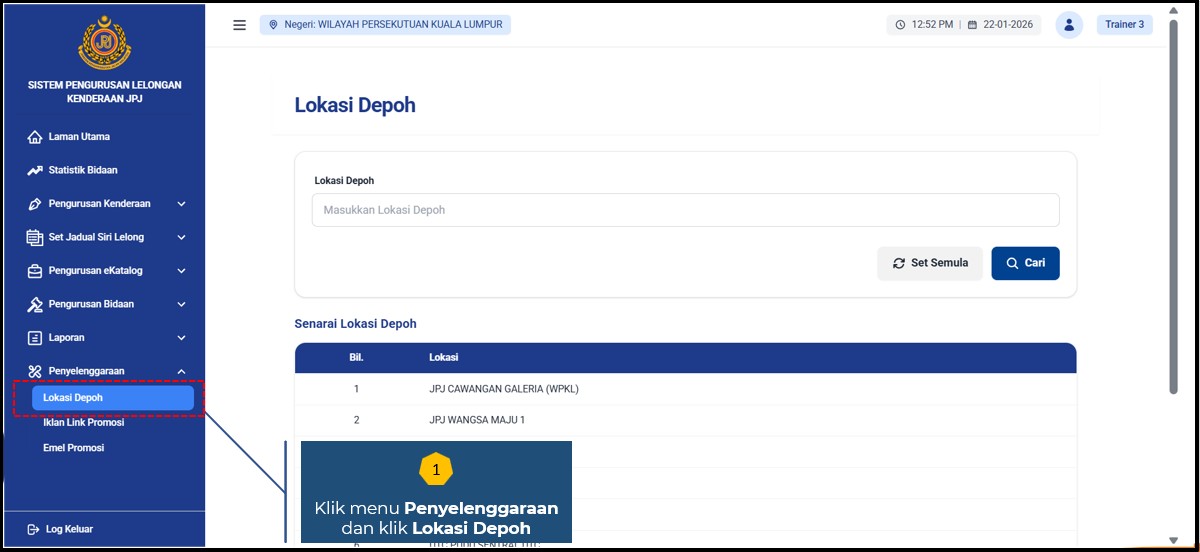Click the JPJ crest logo
This screenshot has width=1200, height=552.
click(105, 42)
